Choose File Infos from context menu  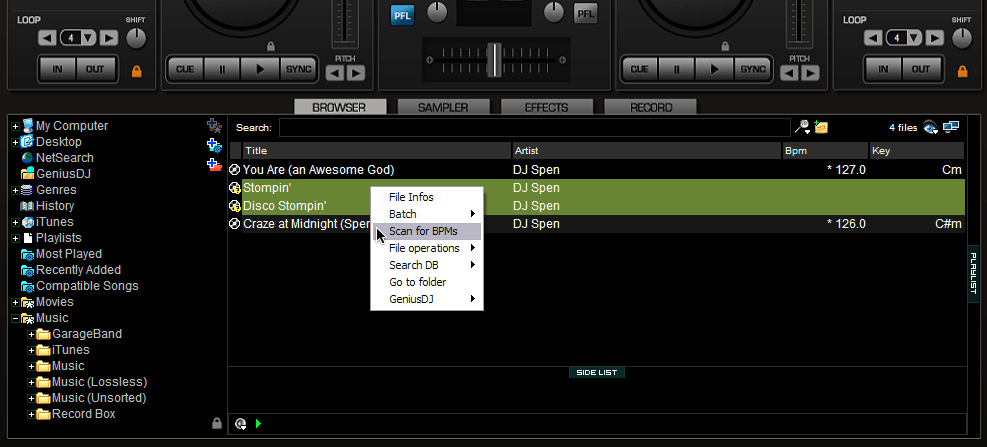click(x=427, y=197)
